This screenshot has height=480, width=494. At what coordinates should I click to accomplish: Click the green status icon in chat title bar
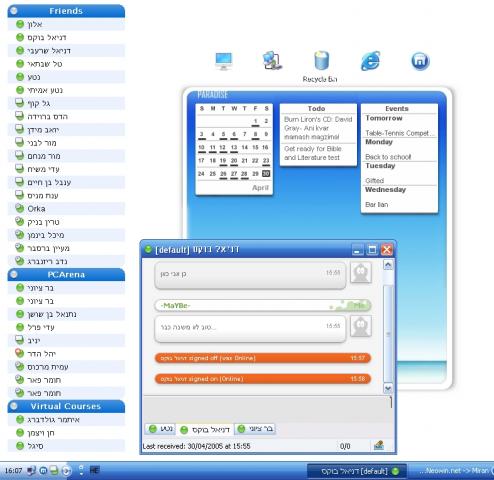tap(148, 249)
